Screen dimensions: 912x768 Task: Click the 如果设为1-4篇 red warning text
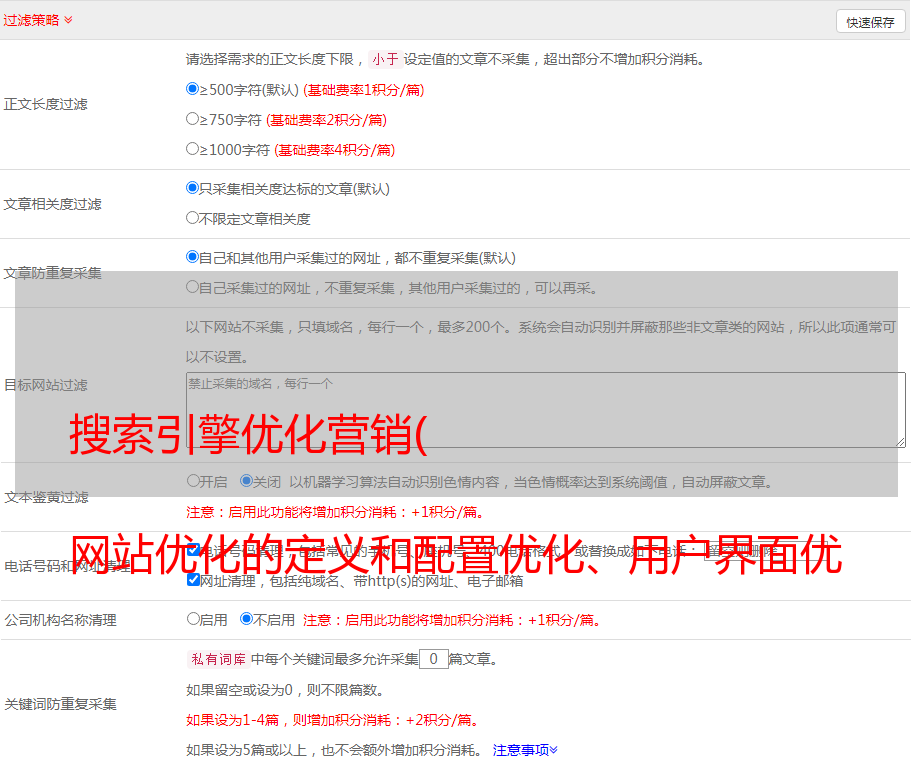pyautogui.click(x=333, y=720)
